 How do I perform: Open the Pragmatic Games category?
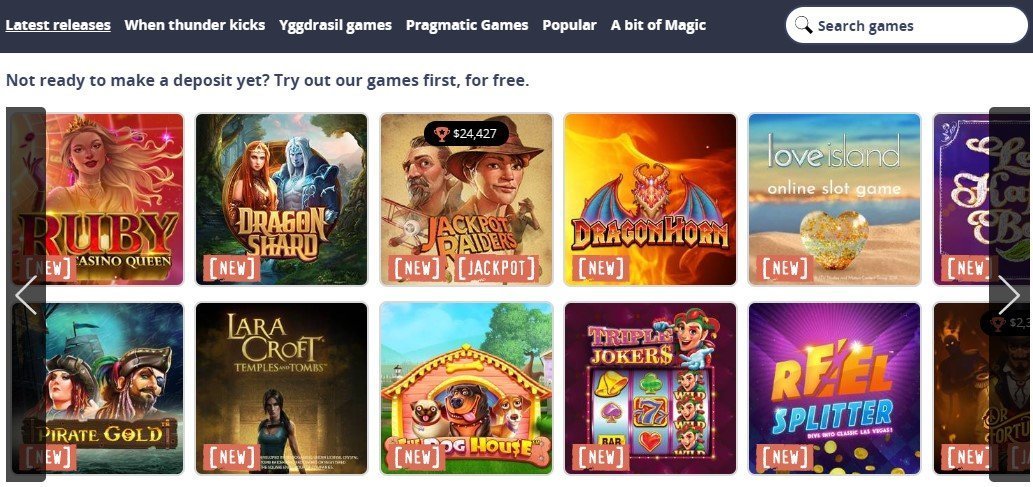(467, 26)
